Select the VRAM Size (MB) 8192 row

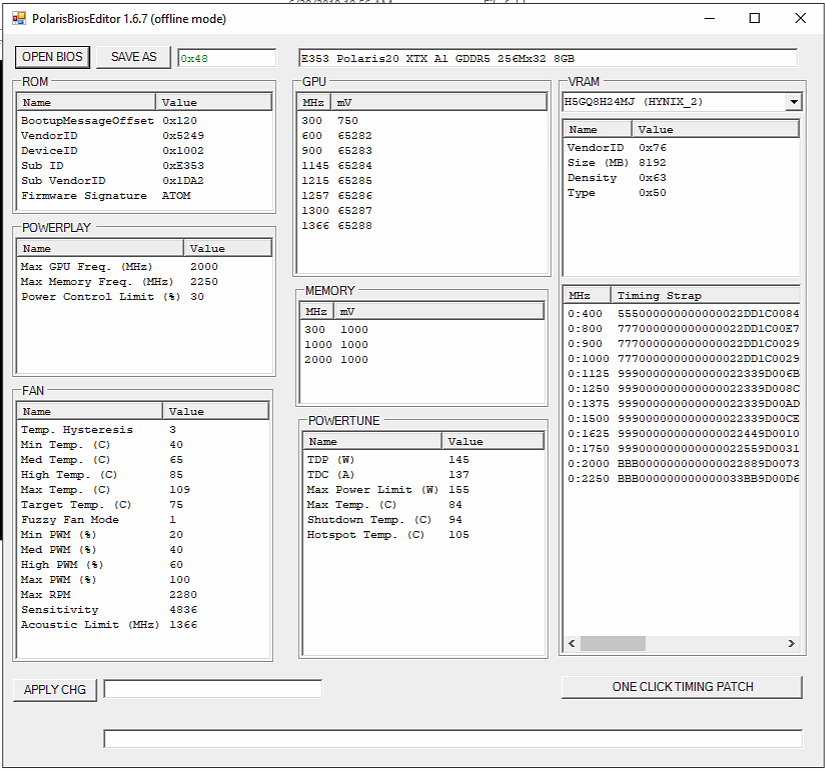(616, 163)
